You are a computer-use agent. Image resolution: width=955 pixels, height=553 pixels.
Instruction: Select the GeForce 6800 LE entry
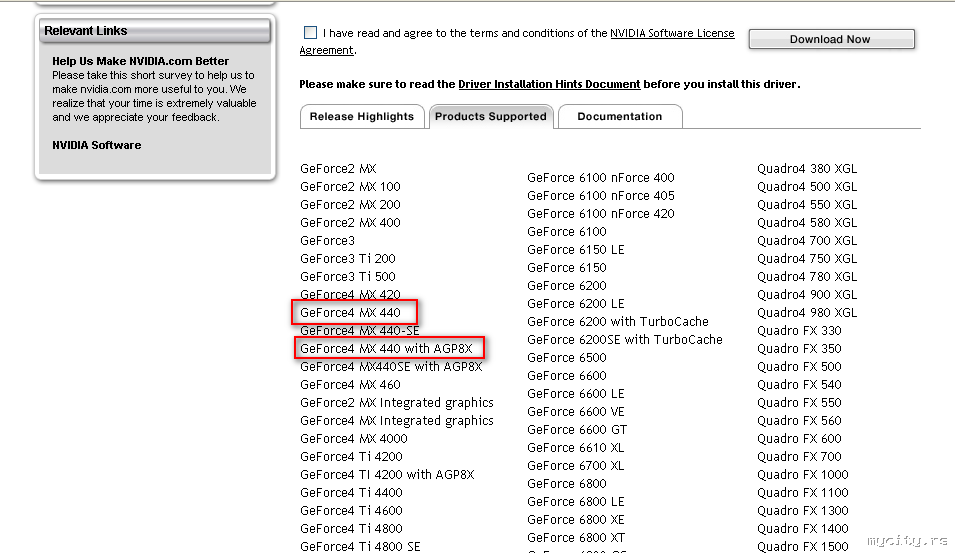pyautogui.click(x=576, y=501)
